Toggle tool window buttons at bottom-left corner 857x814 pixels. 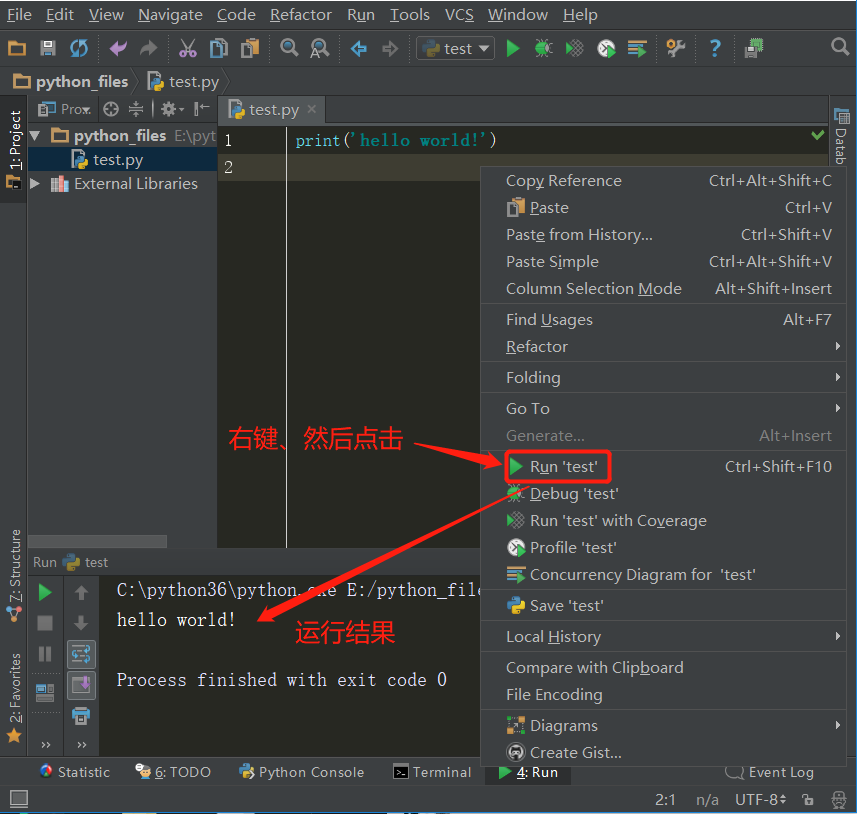(18, 799)
